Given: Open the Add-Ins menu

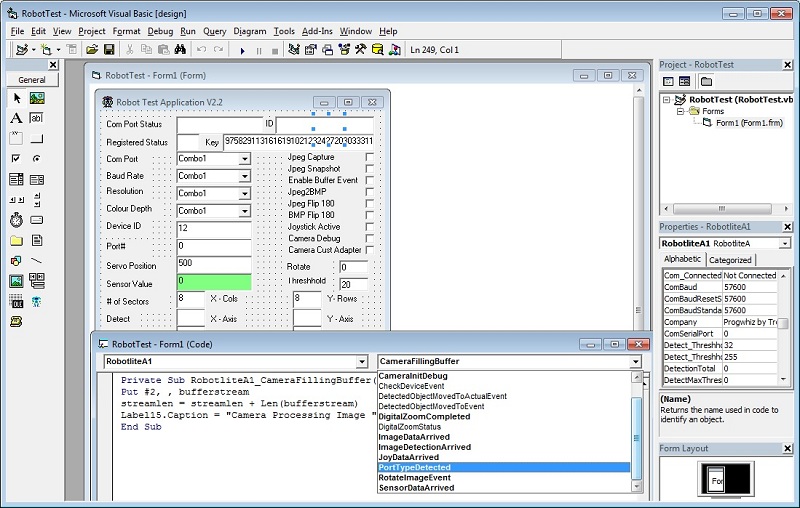Looking at the screenshot, I should point(317,31).
